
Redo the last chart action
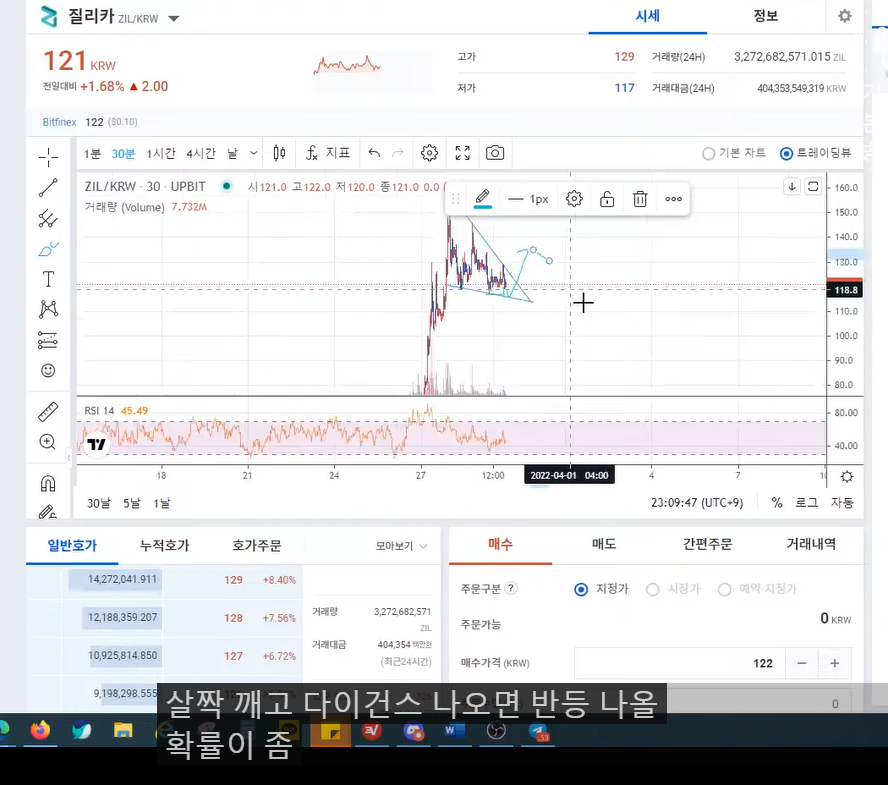click(x=398, y=153)
